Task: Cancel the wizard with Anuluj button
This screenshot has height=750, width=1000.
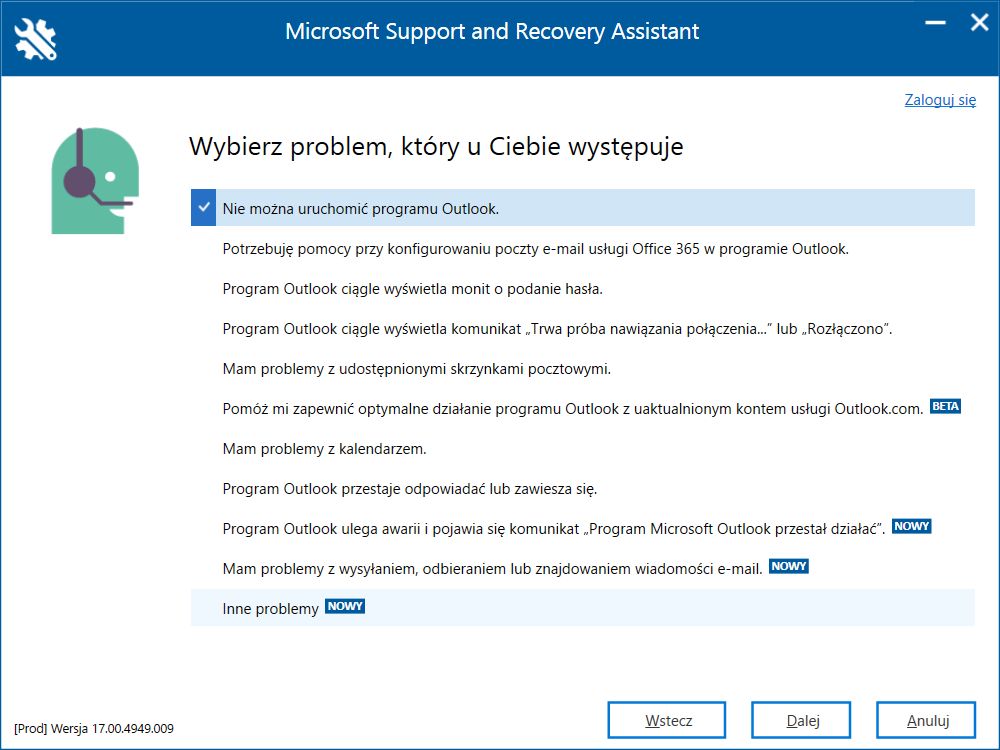Action: tap(926, 720)
